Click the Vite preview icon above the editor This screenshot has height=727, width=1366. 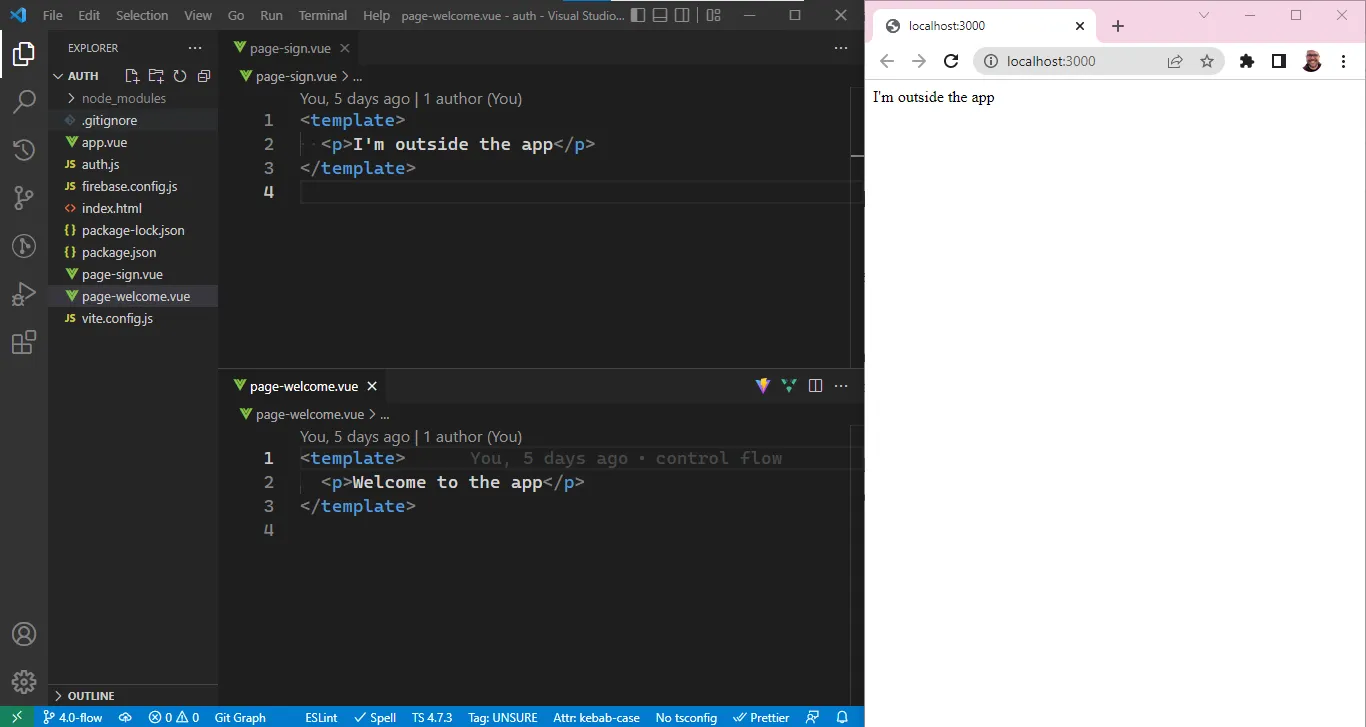[x=763, y=385]
